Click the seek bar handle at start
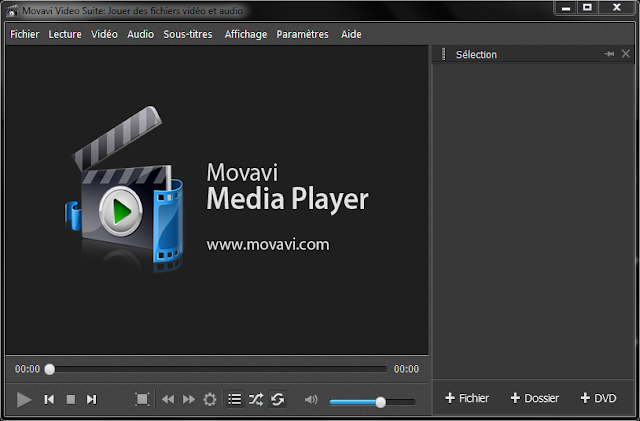Image resolution: width=640 pixels, height=421 pixels. [50, 369]
